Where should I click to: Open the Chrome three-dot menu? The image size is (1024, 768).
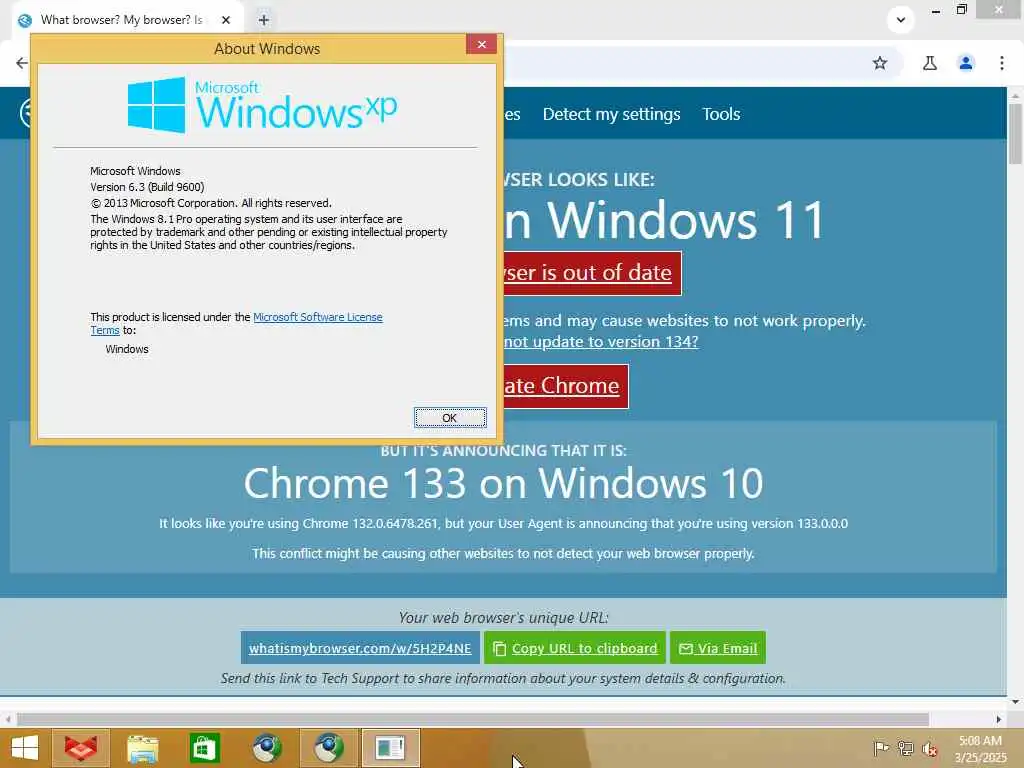point(1002,63)
